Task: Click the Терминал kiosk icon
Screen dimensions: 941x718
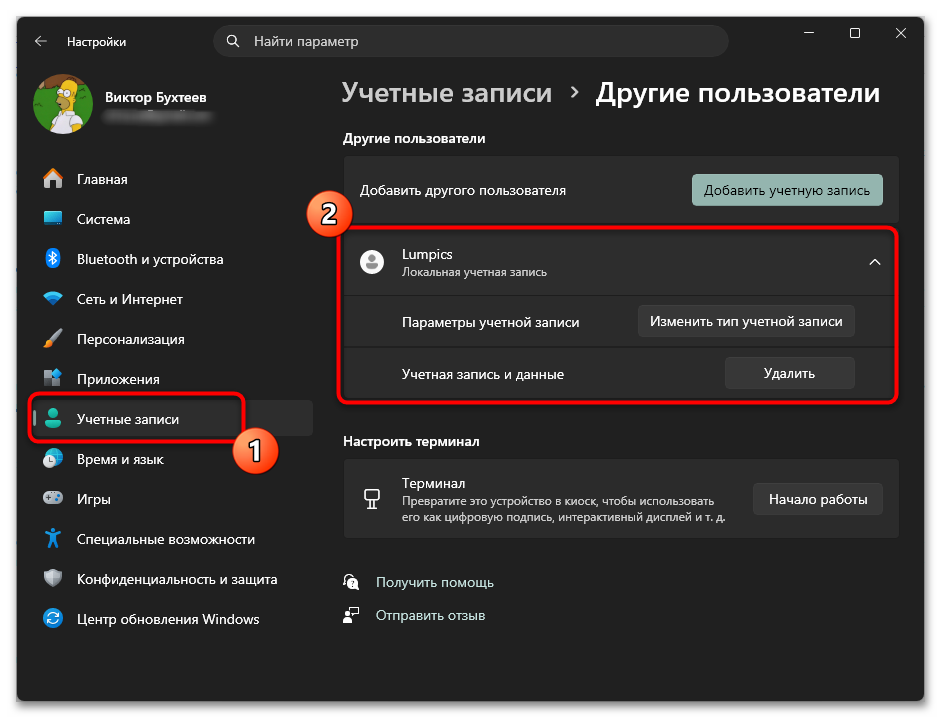Action: (x=371, y=499)
